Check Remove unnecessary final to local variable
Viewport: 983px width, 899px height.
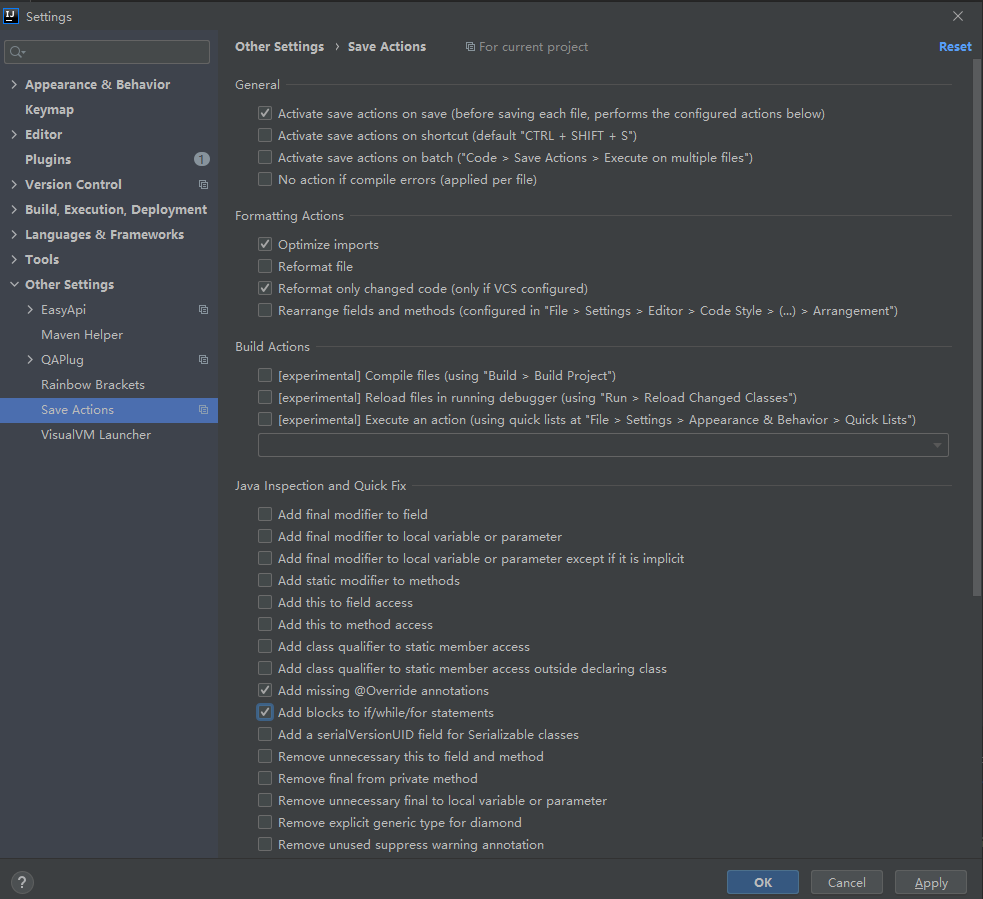coord(265,801)
